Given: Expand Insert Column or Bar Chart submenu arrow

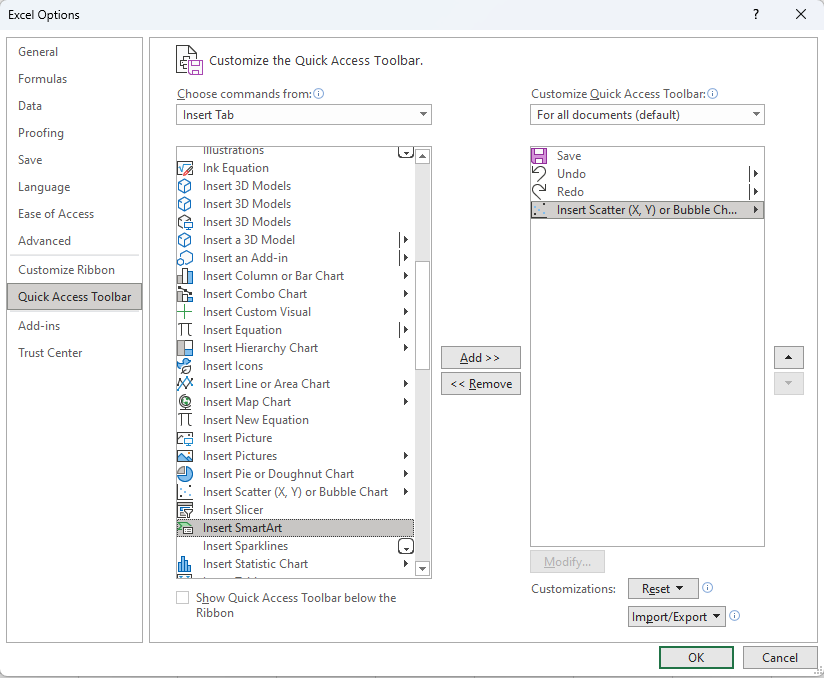Looking at the screenshot, I should coord(406,276).
